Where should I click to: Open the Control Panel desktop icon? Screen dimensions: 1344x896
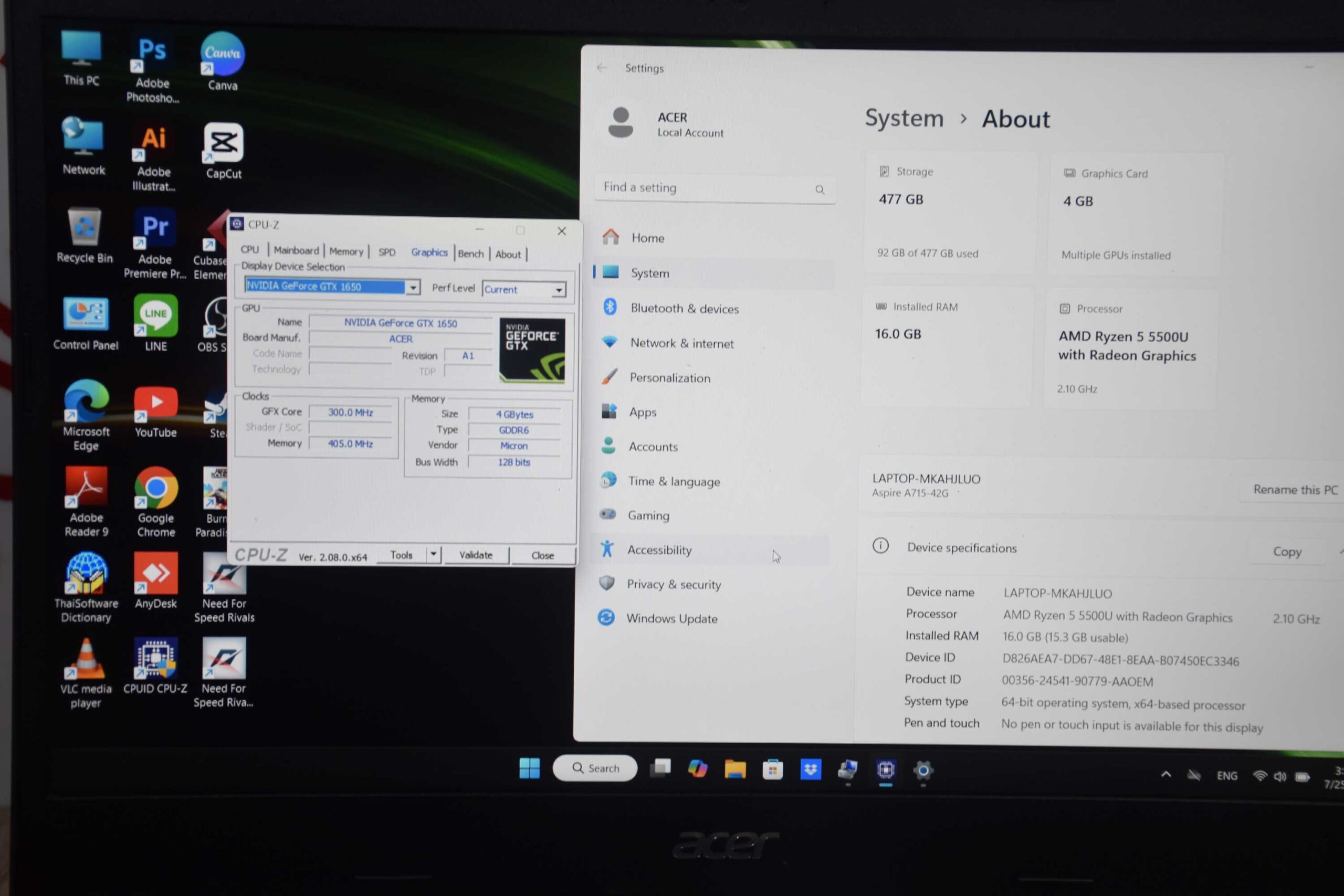point(86,323)
